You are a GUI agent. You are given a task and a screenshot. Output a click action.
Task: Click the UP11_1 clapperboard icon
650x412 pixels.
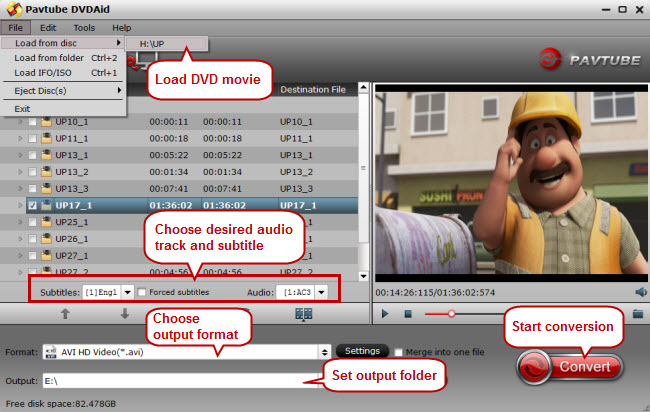click(46, 138)
